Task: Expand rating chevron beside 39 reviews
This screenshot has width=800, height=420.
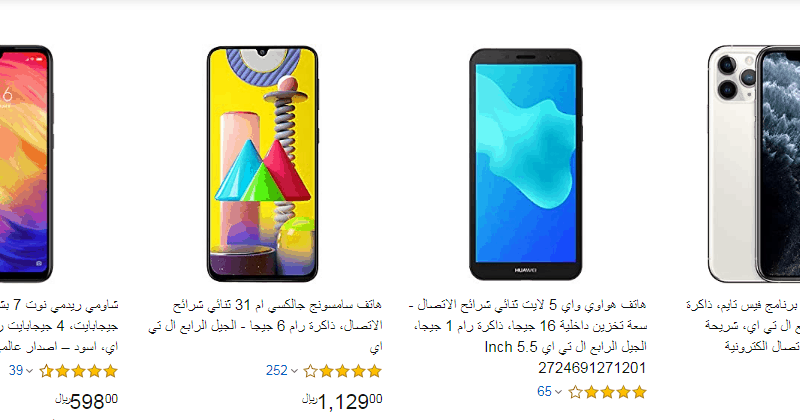Action: pos(30,371)
